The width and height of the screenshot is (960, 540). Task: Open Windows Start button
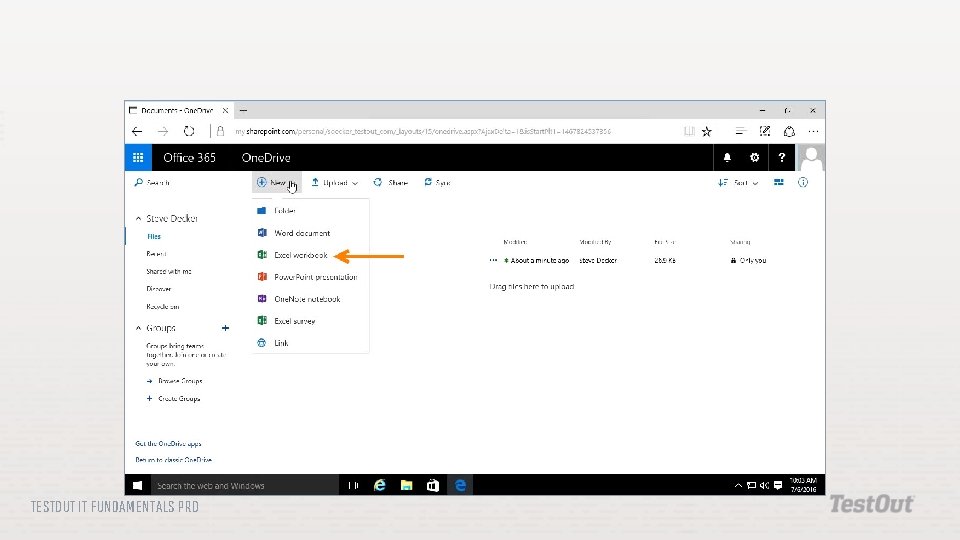[138, 486]
